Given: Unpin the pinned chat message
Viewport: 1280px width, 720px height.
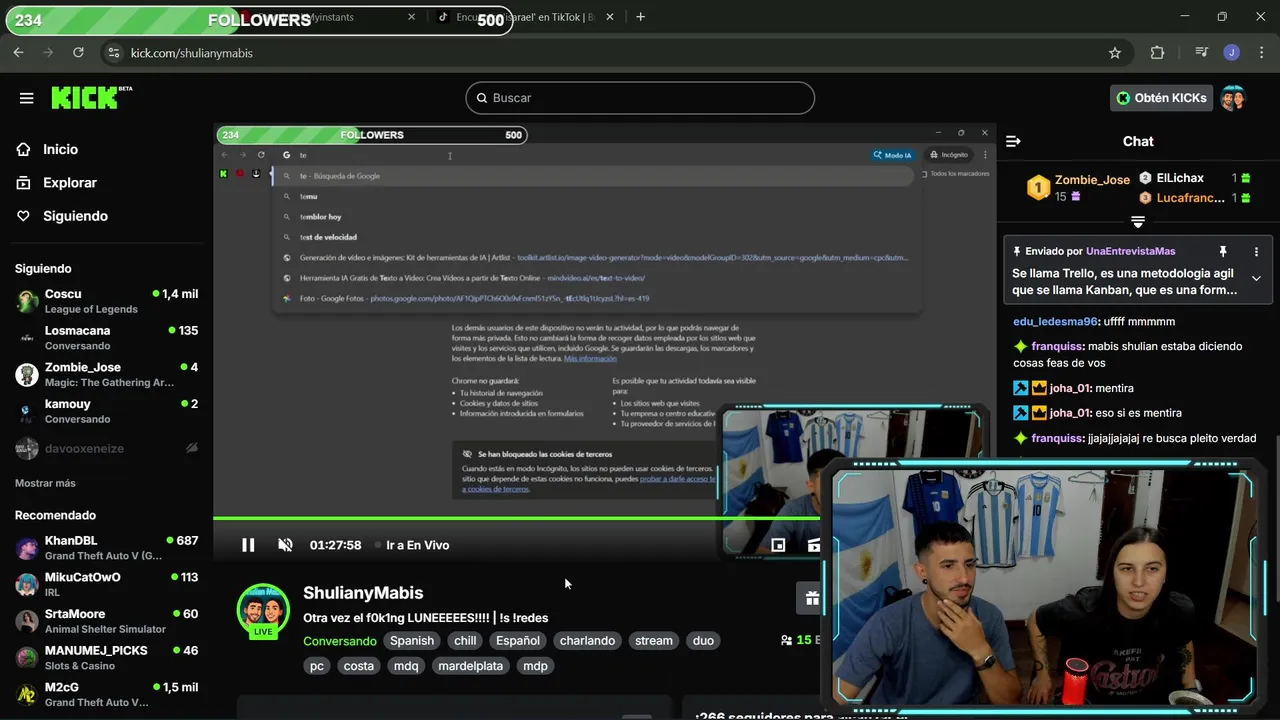Looking at the screenshot, I should coord(1222,252).
